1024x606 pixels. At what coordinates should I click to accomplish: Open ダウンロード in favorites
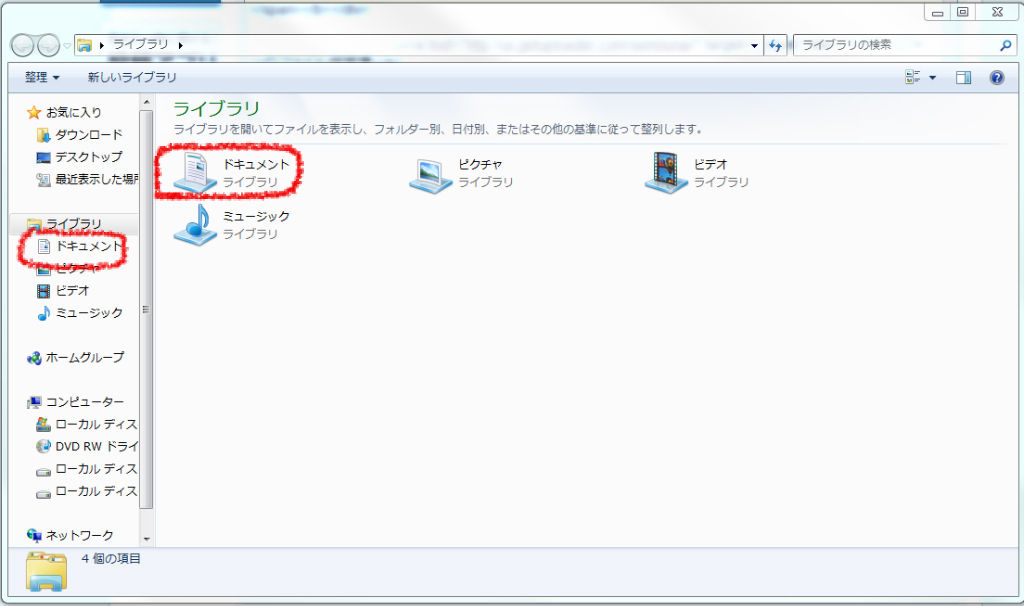click(89, 135)
